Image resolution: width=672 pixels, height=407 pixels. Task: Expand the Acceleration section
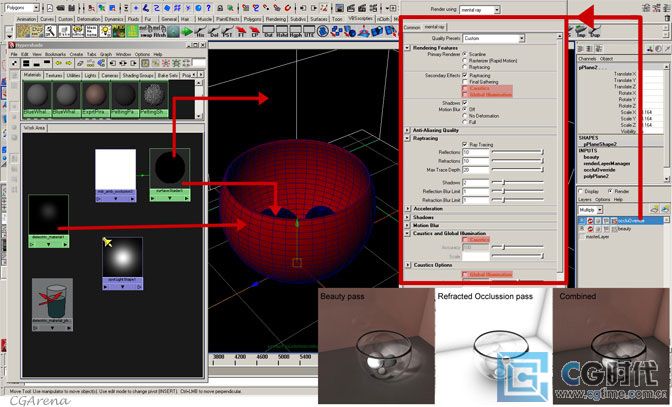407,209
